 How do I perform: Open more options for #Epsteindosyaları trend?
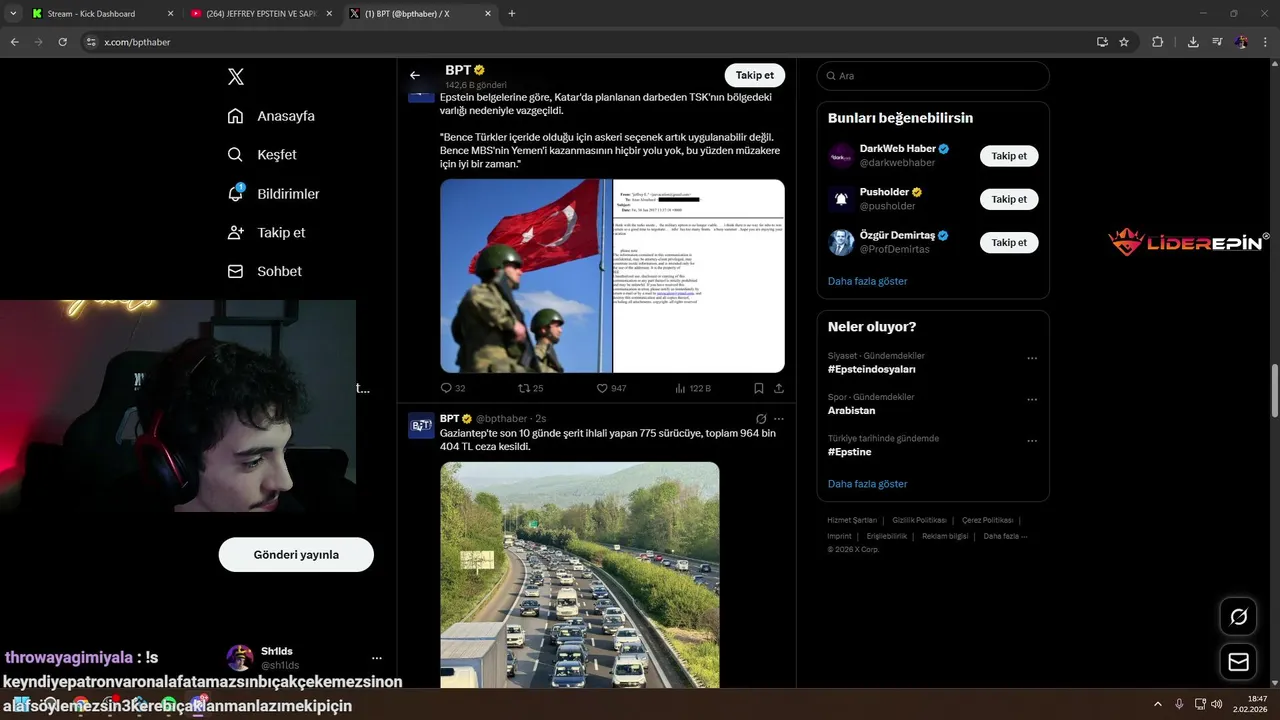[1032, 358]
